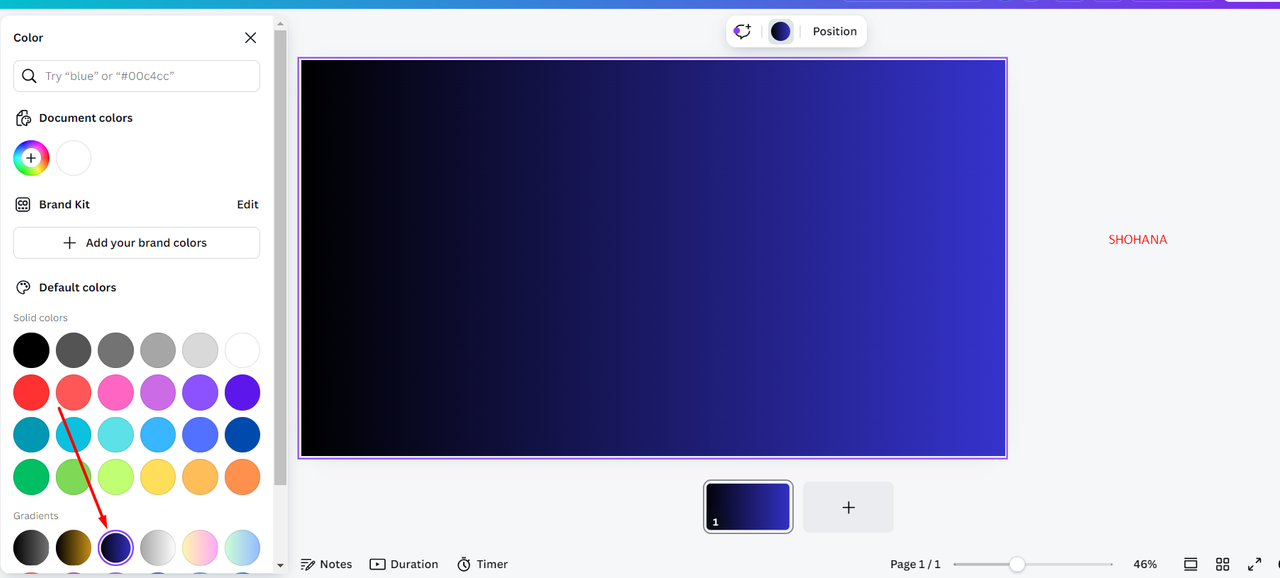
Task: Select the sky blue solid color
Action: [158, 435]
